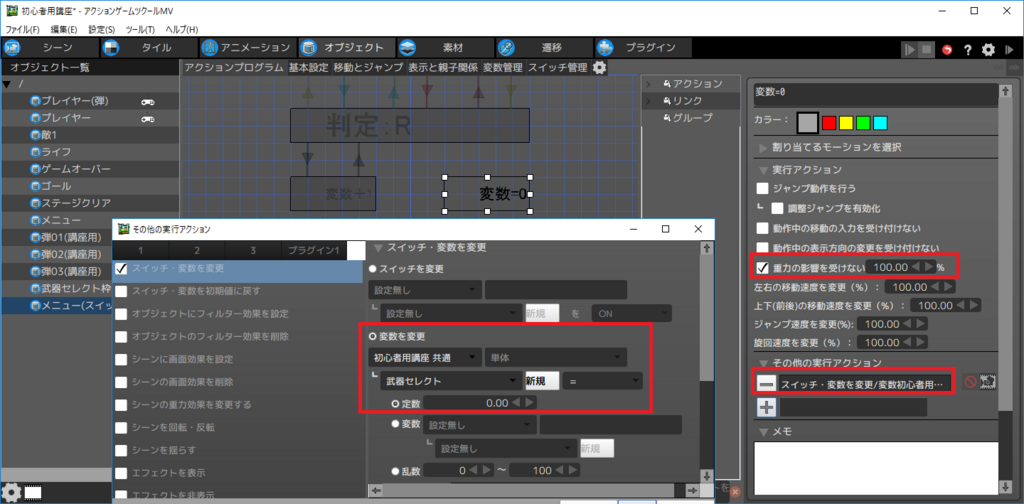
Task: Open the = operator dropdown
Action: (x=603, y=381)
